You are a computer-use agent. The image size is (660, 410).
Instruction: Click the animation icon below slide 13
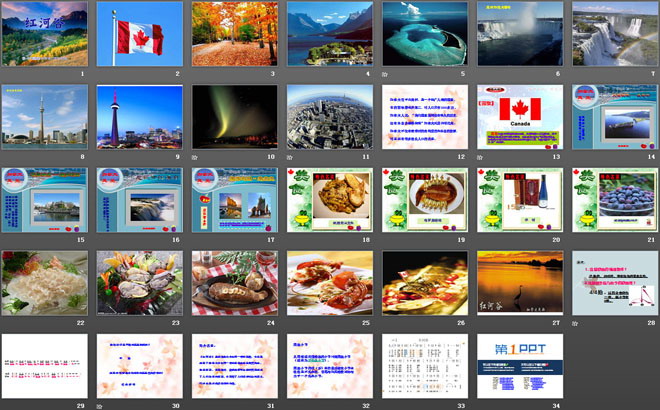480,159
